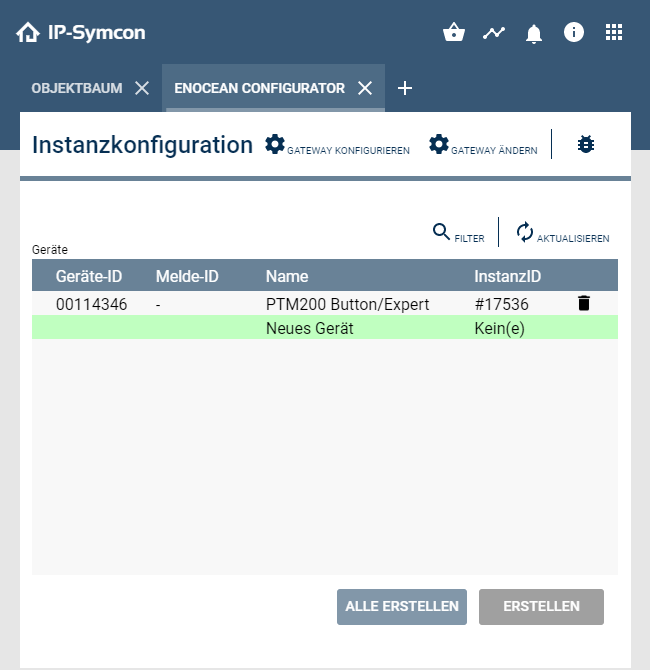Close the EnOcean Configurator tab
Screen dimensions: 650x670
pyautogui.click(x=365, y=88)
